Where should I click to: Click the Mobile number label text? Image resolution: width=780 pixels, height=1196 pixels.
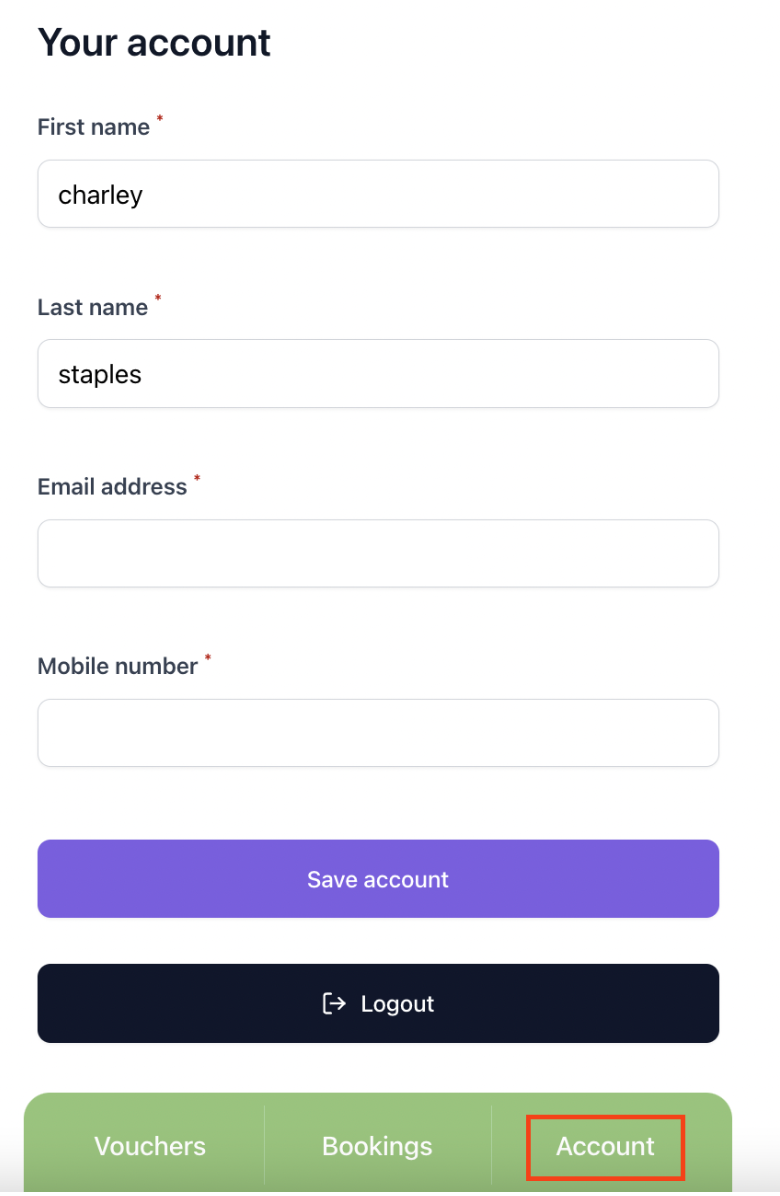tap(117, 666)
